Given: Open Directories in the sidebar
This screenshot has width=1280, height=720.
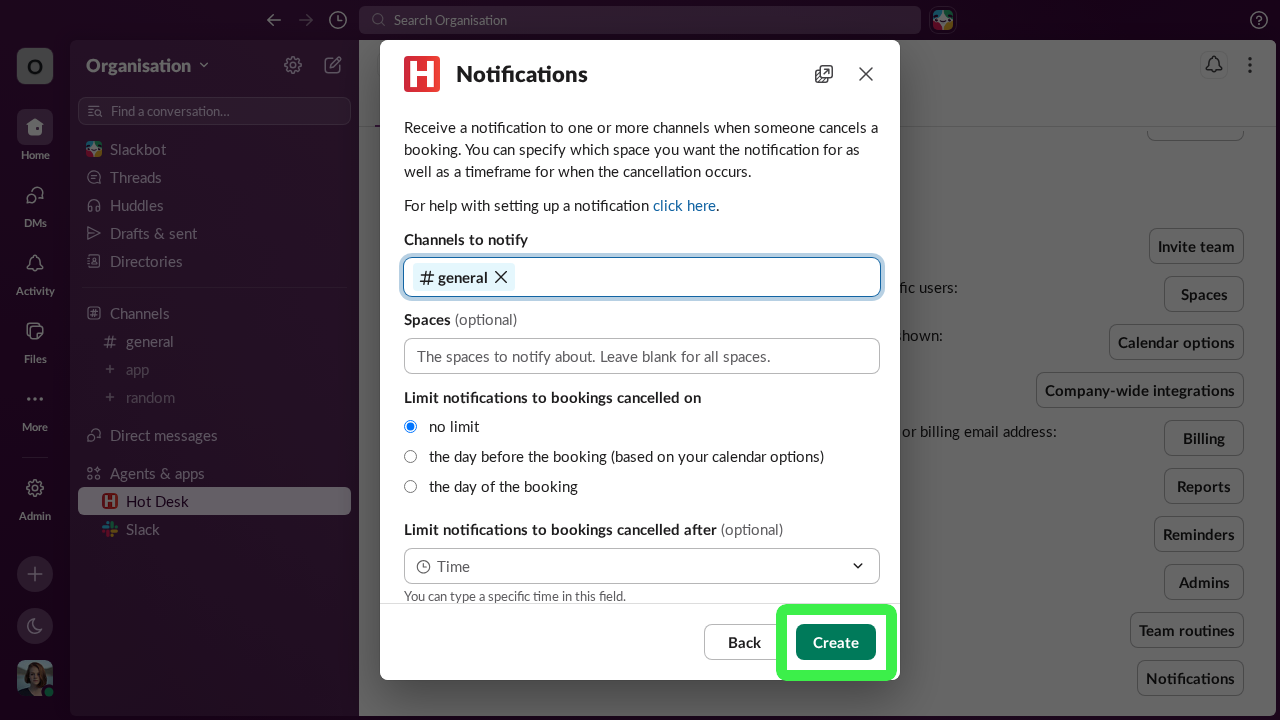Looking at the screenshot, I should tap(214, 261).
